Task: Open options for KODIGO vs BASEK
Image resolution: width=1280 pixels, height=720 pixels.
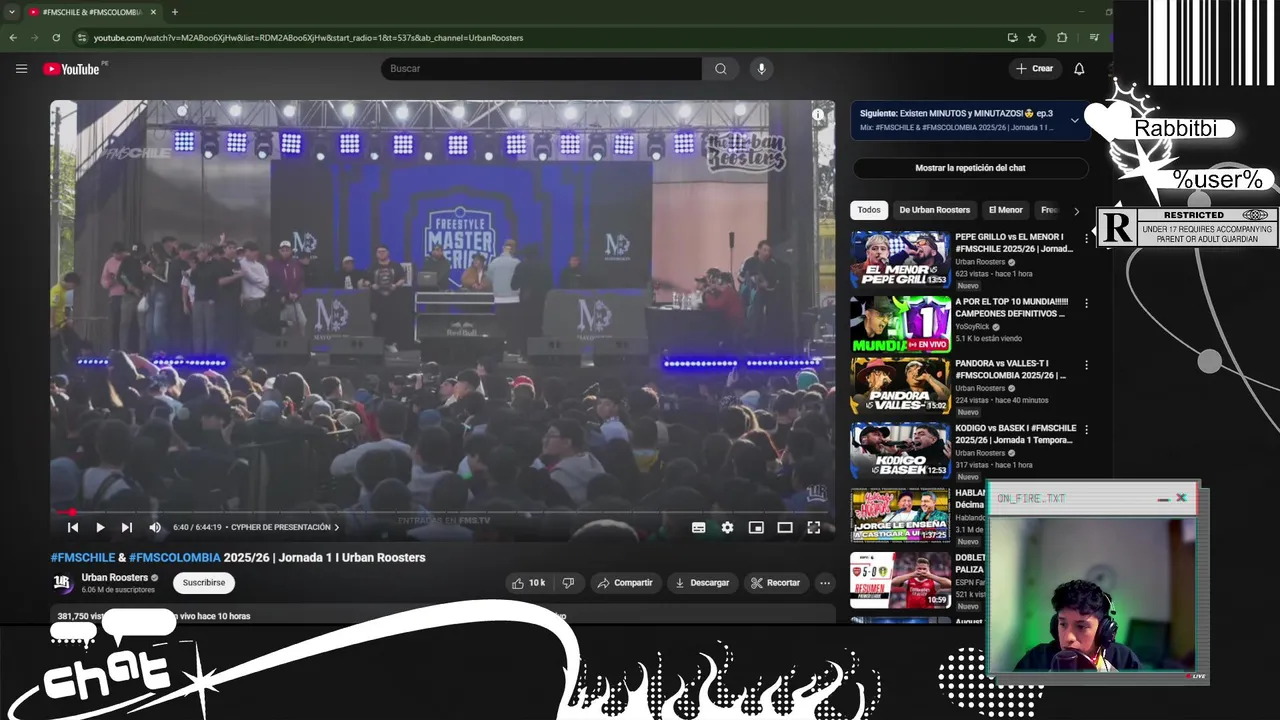Action: click(1086, 430)
